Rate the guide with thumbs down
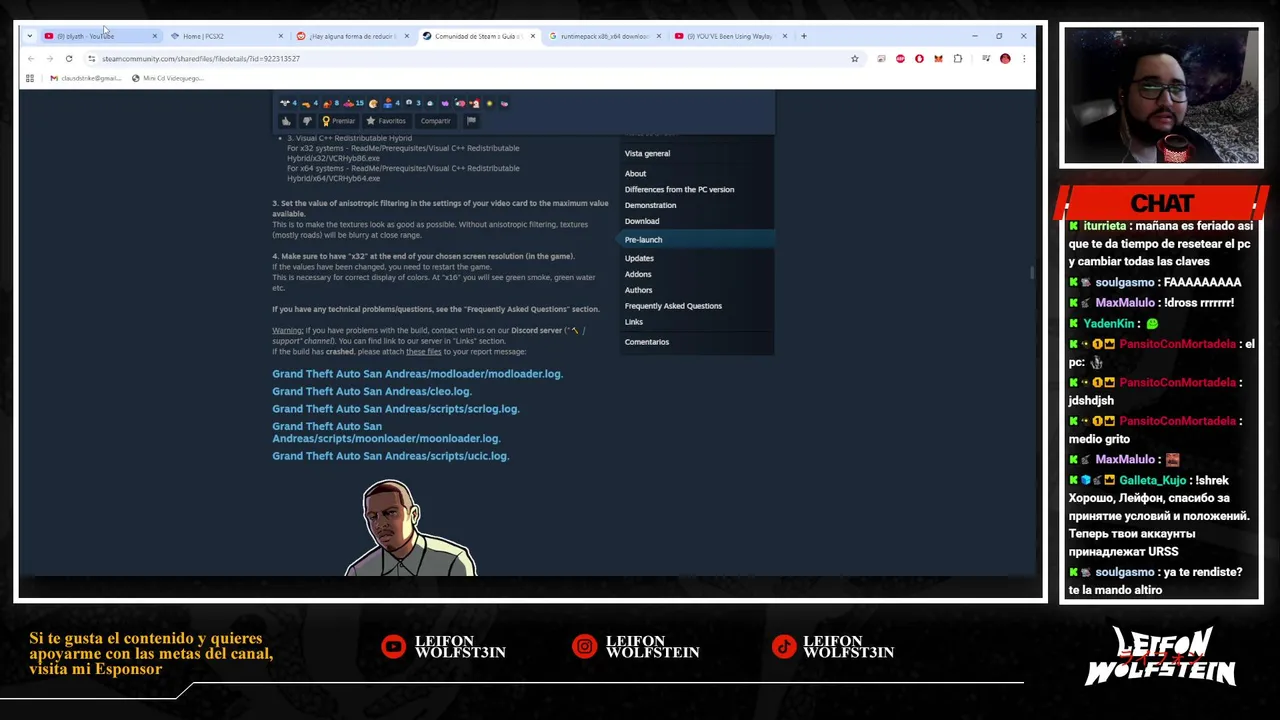The image size is (1280, 720). (x=307, y=121)
